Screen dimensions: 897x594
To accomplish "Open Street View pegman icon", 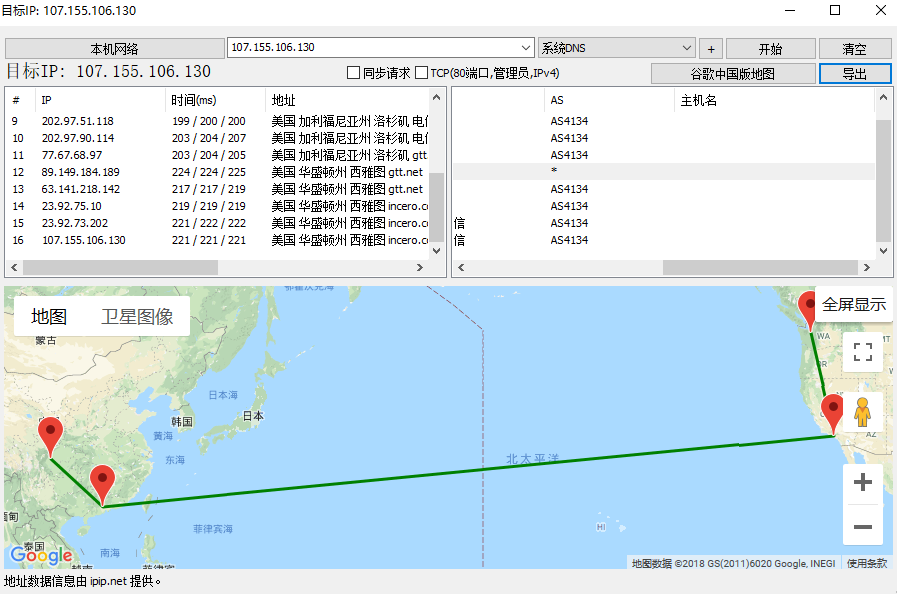I will click(863, 412).
